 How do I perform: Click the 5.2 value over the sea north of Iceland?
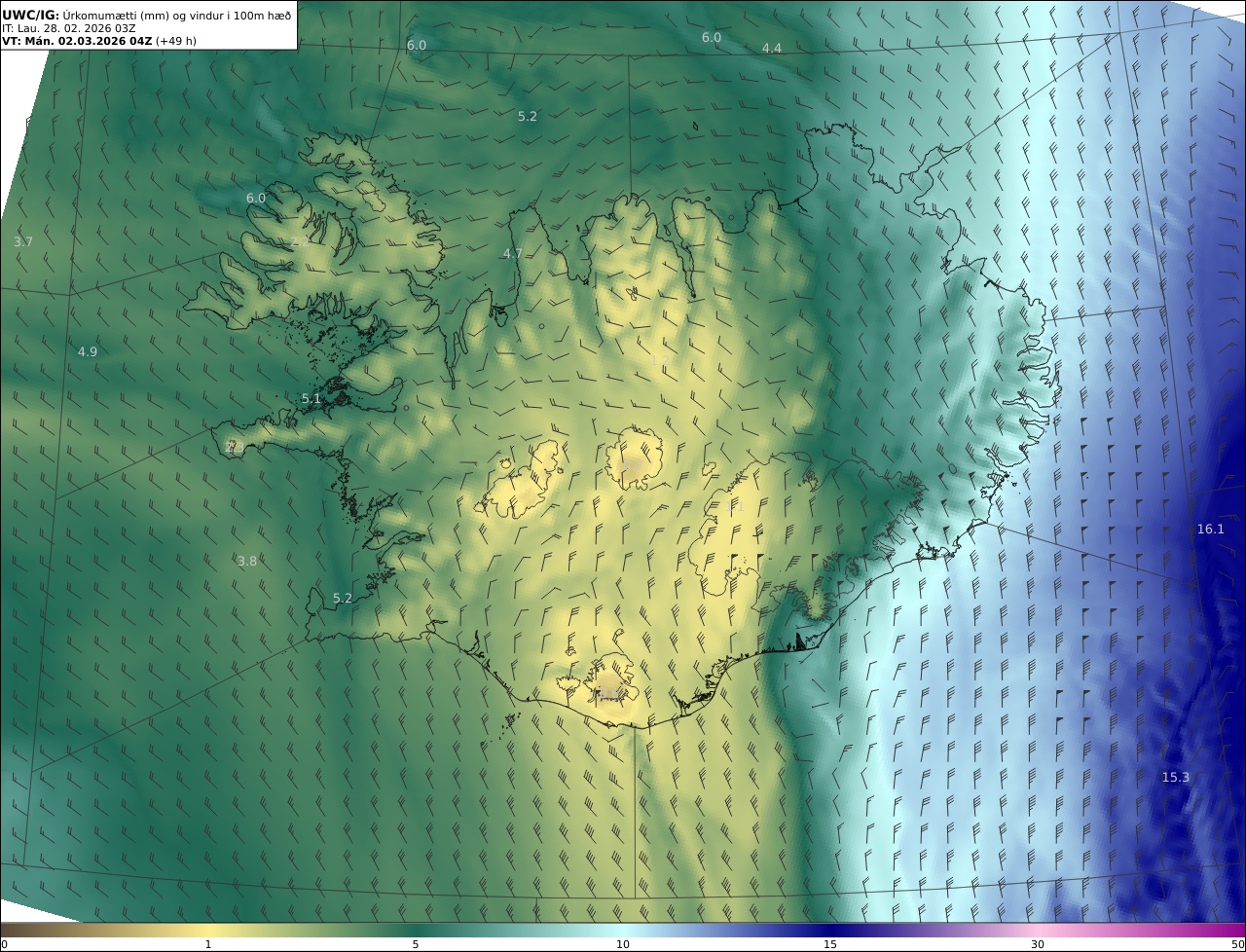pyautogui.click(x=527, y=116)
